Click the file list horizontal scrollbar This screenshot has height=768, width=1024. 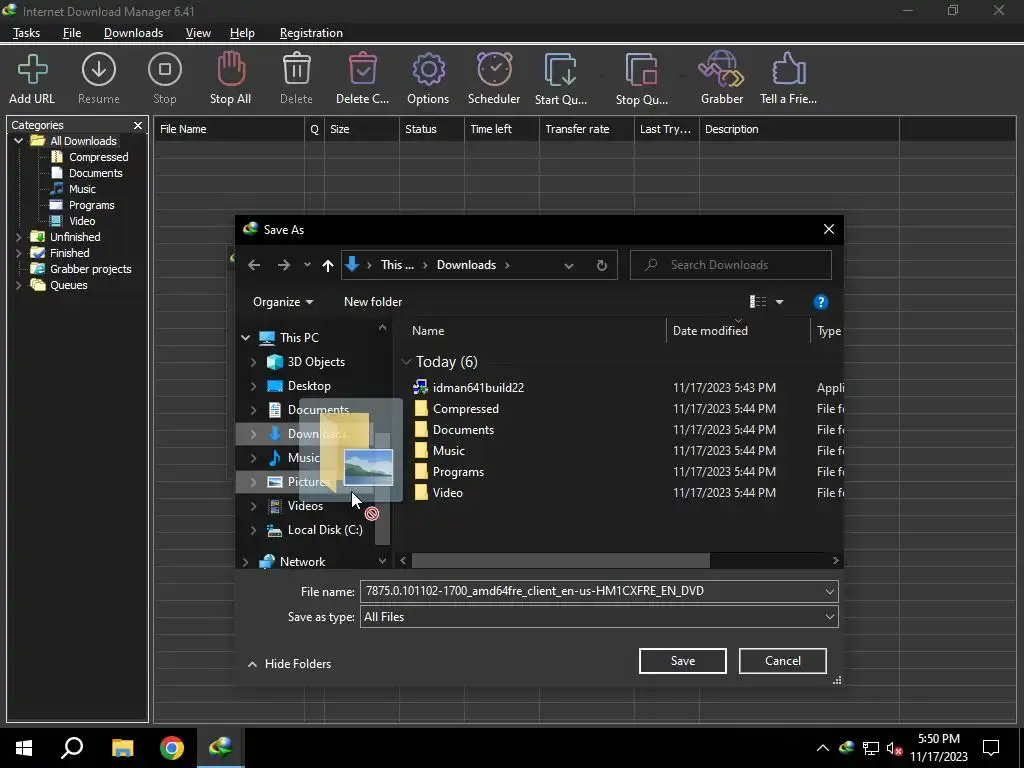pyautogui.click(x=560, y=561)
